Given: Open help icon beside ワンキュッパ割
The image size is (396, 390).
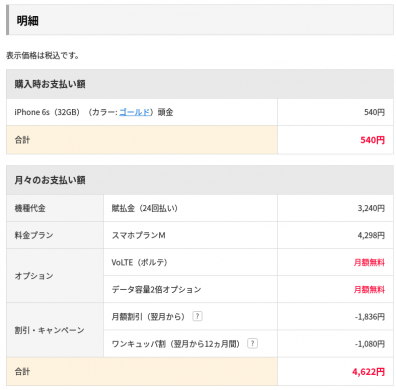Looking at the screenshot, I should (x=252, y=343).
